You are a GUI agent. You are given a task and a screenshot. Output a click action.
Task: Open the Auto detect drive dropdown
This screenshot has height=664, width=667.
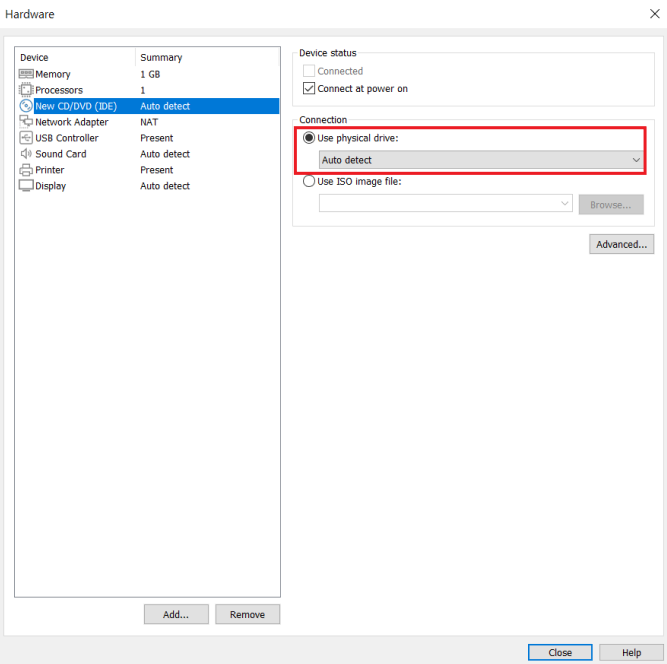pos(481,160)
